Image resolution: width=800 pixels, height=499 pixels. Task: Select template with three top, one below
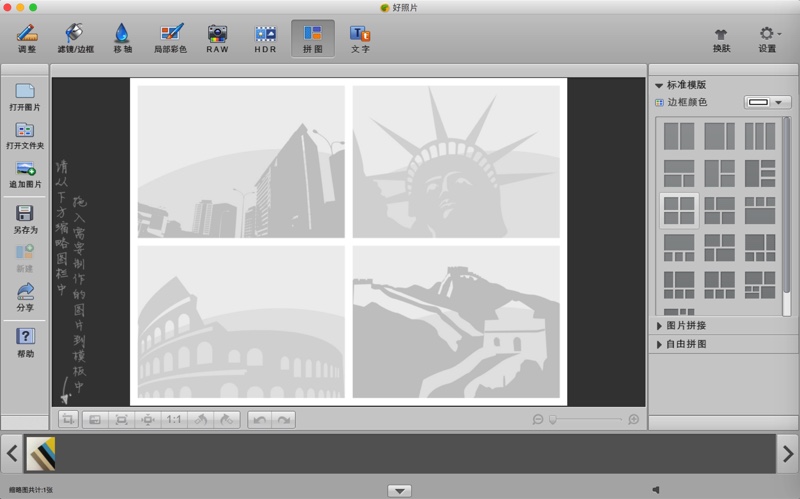pos(760,210)
